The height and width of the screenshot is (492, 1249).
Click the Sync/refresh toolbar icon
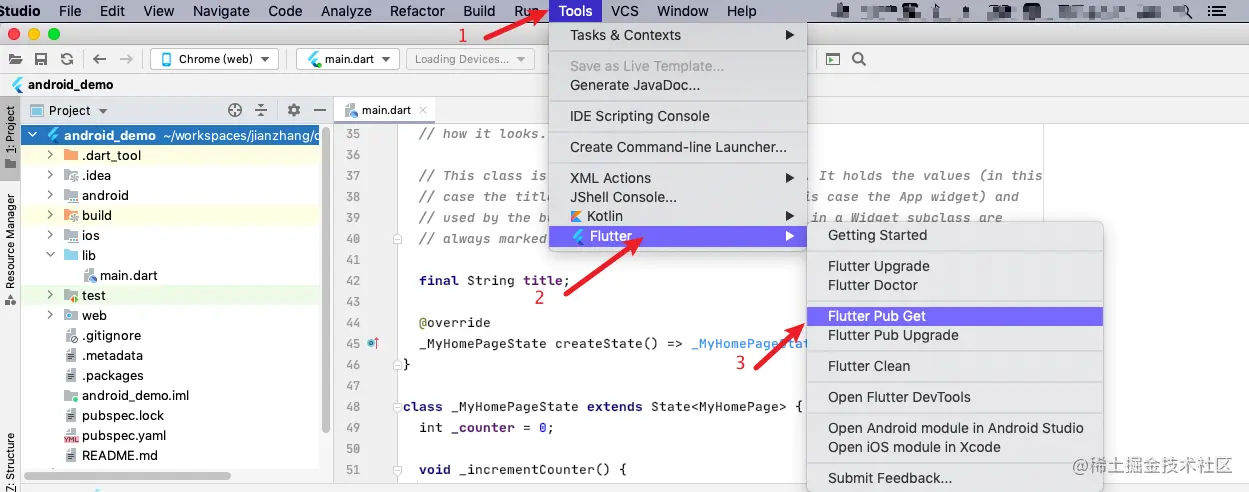pos(66,59)
